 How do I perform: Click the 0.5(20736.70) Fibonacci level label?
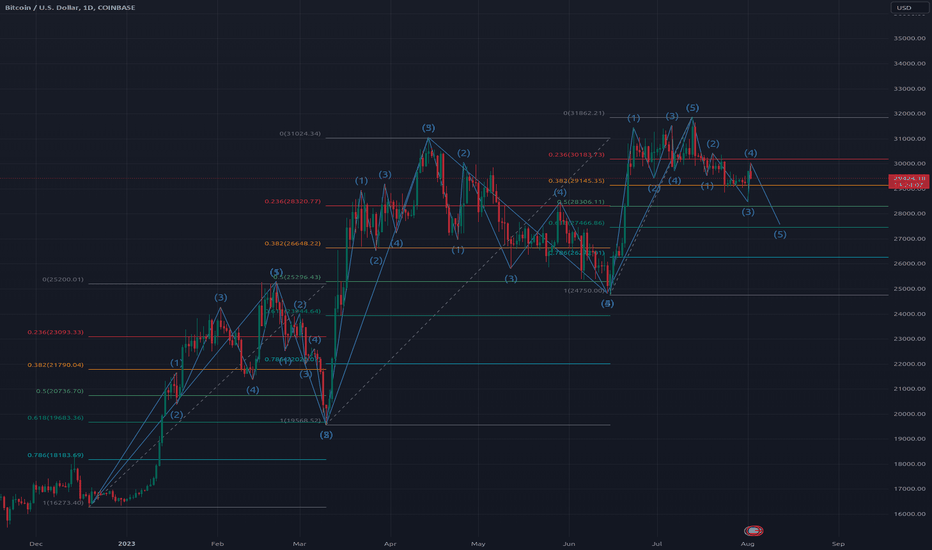(x=62, y=391)
